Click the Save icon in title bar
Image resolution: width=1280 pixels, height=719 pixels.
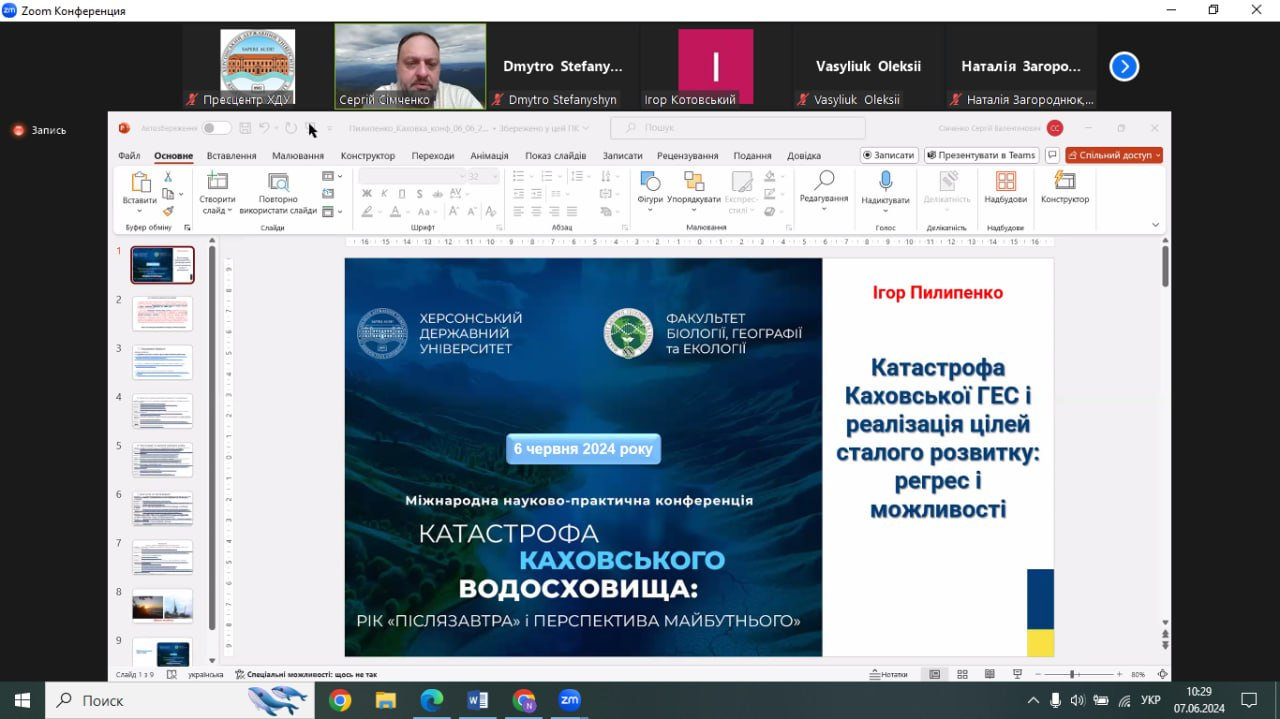pyautogui.click(x=245, y=128)
